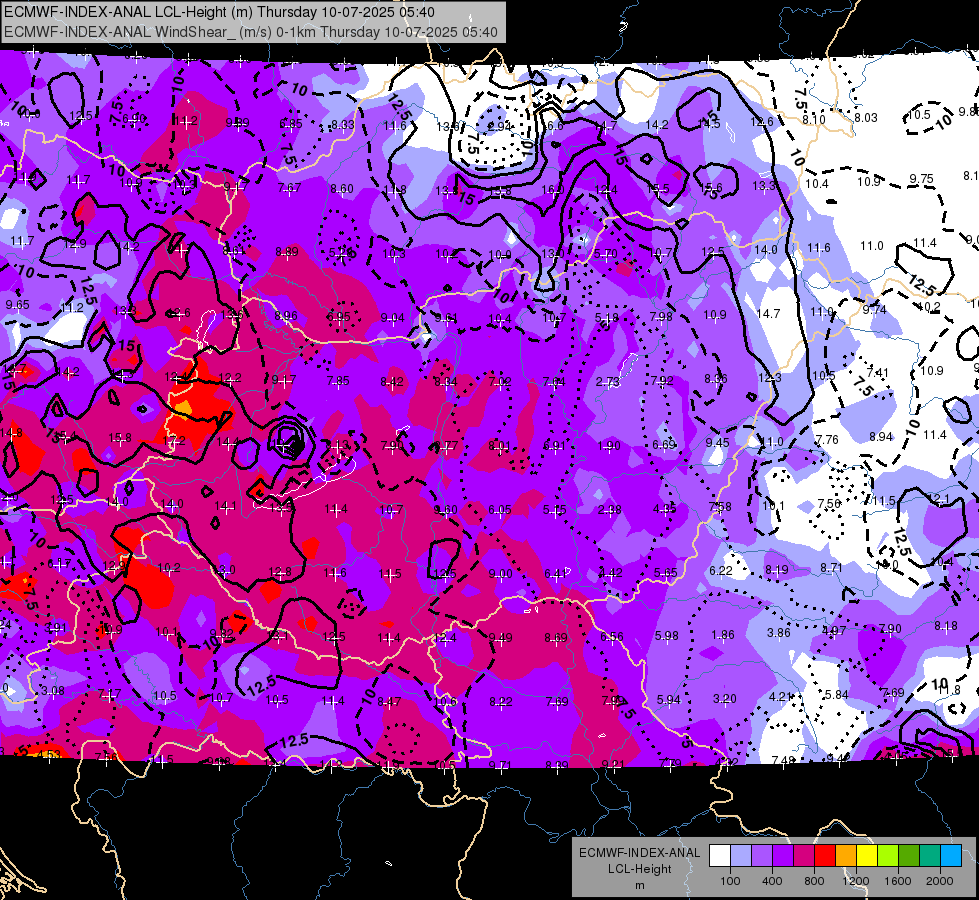This screenshot has width=979, height=900.
Task: Click the wind shear value '2.88' on the map
Action: [x=609, y=510]
